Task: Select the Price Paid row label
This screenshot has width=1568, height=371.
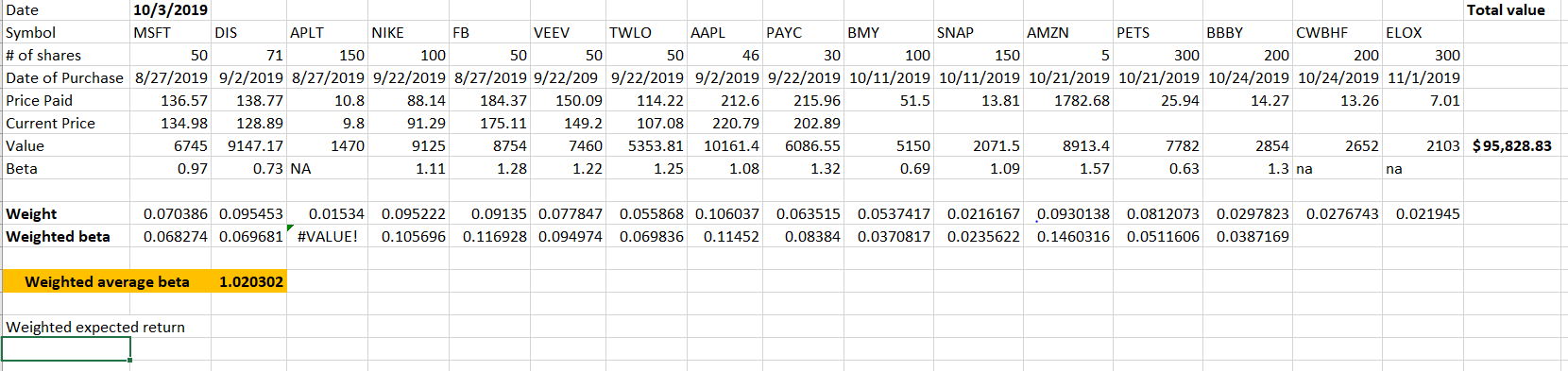Action: click(66, 100)
